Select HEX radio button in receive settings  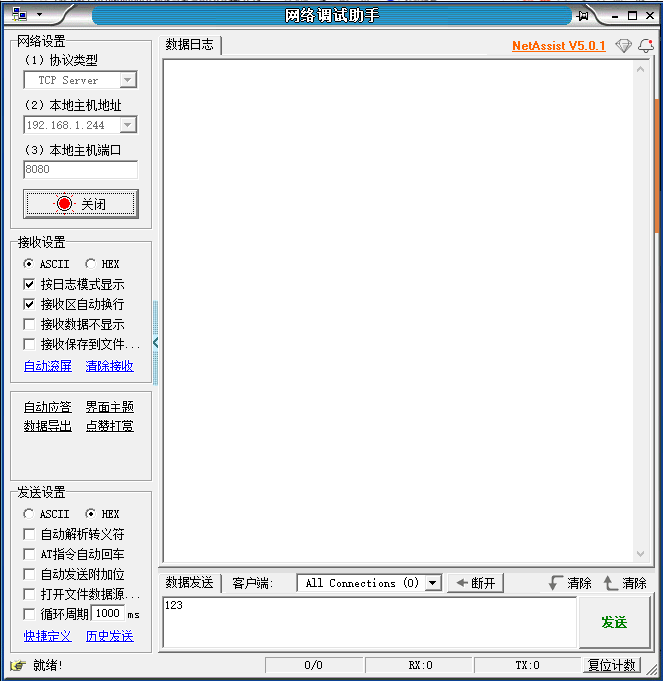(x=91, y=264)
